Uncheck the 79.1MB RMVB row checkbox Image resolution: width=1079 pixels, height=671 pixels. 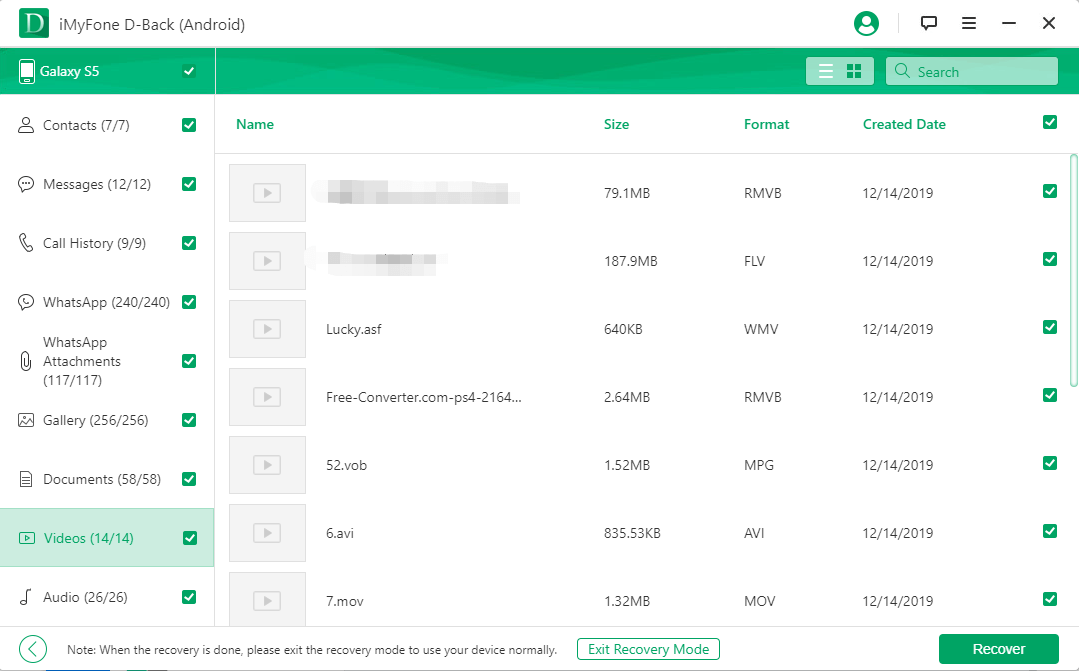(1049, 191)
